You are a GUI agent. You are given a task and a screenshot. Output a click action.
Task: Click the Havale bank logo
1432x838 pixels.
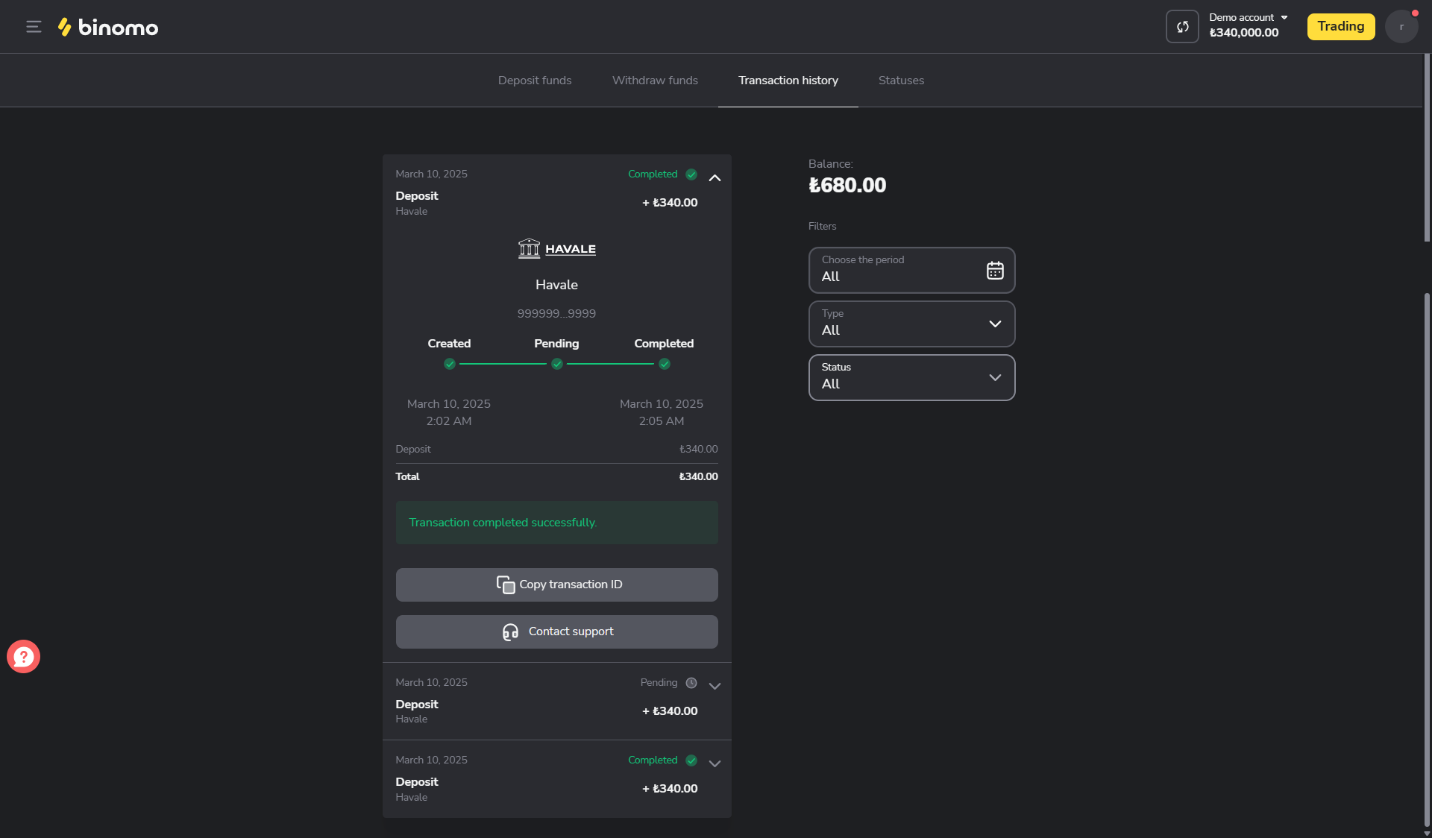tap(557, 249)
